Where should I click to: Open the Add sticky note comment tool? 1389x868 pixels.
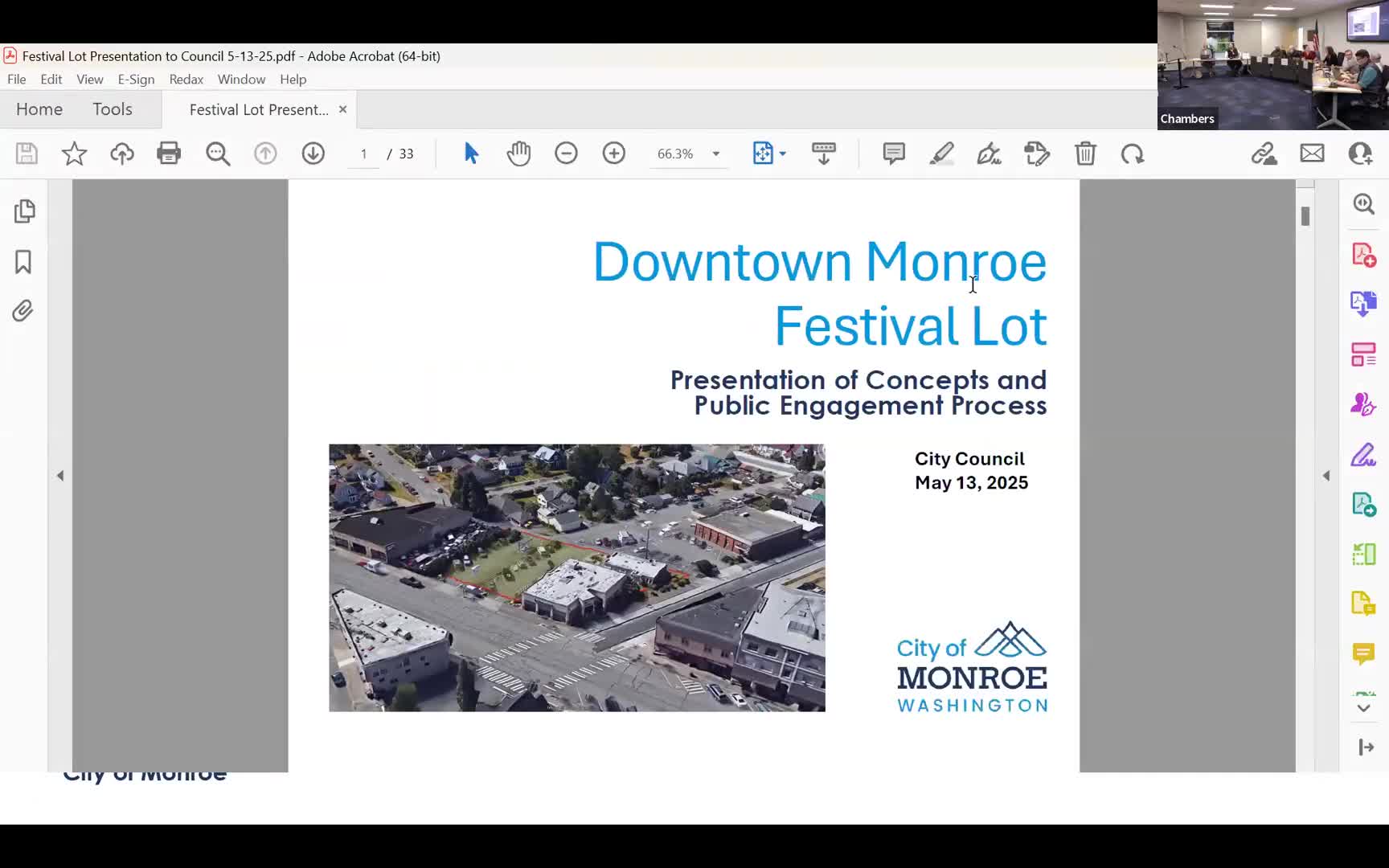893,154
